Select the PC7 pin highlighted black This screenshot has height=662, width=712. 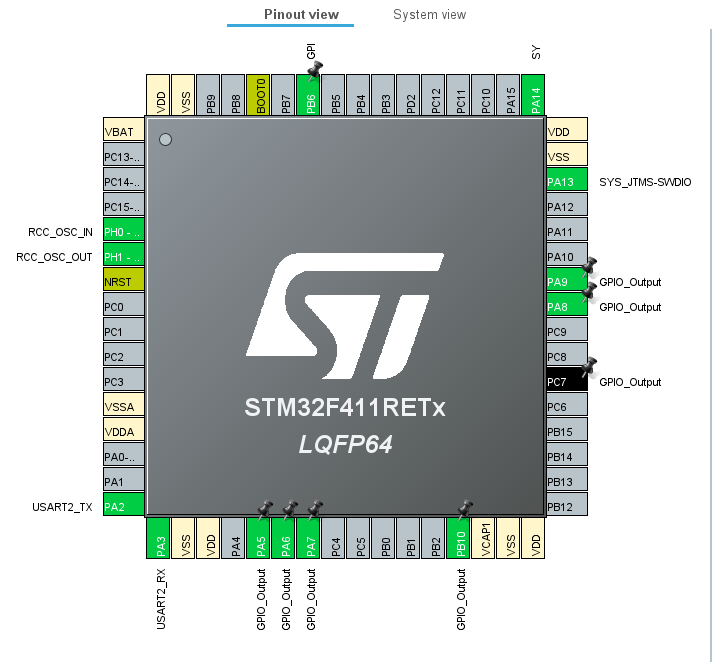pyautogui.click(x=567, y=379)
